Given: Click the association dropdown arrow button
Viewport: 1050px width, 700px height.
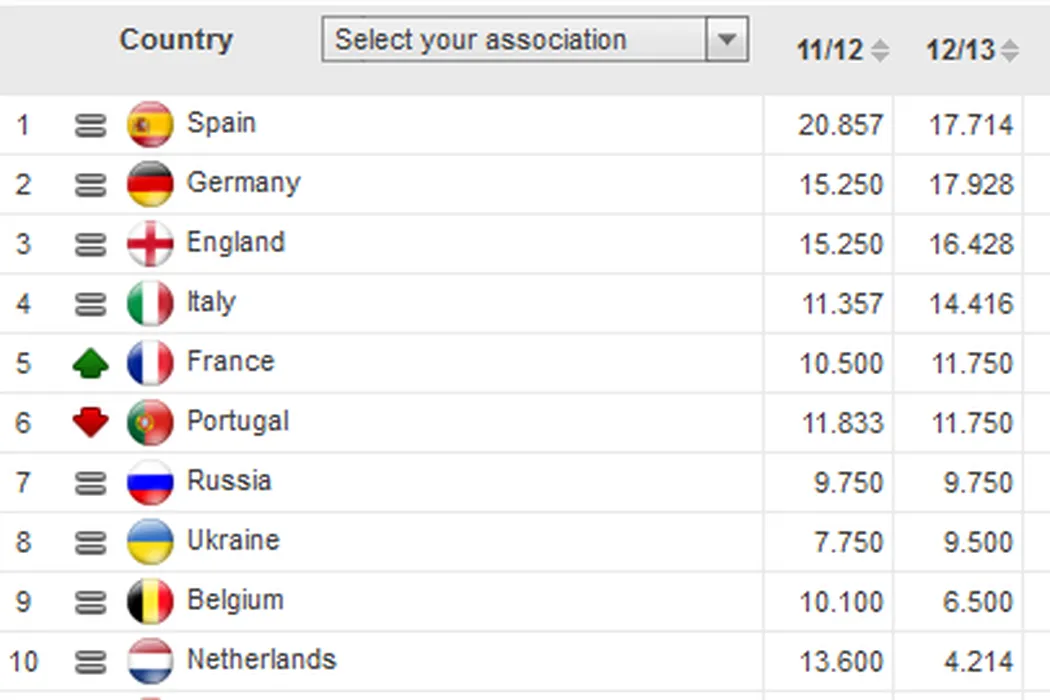Looking at the screenshot, I should click(x=727, y=40).
